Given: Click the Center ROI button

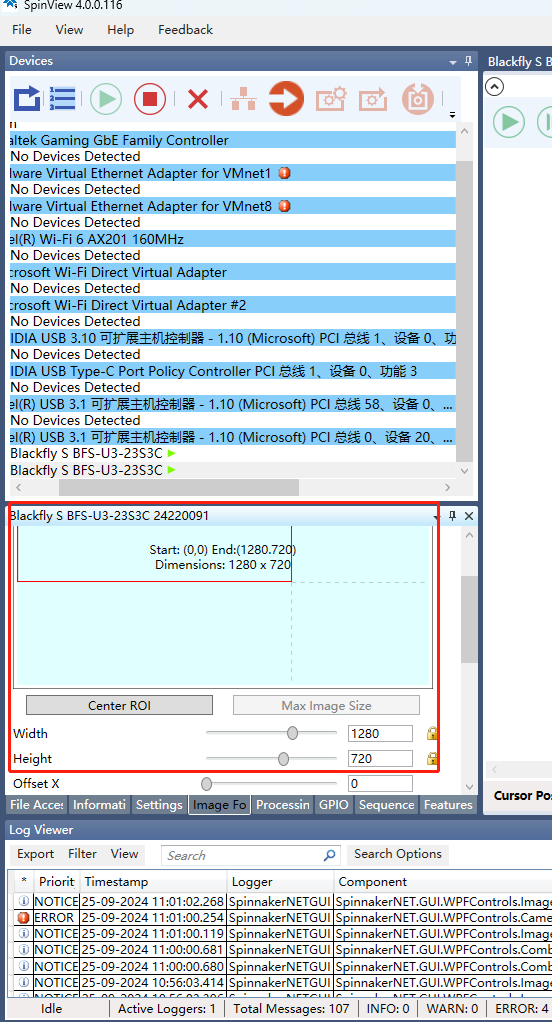Looking at the screenshot, I should click(119, 705).
